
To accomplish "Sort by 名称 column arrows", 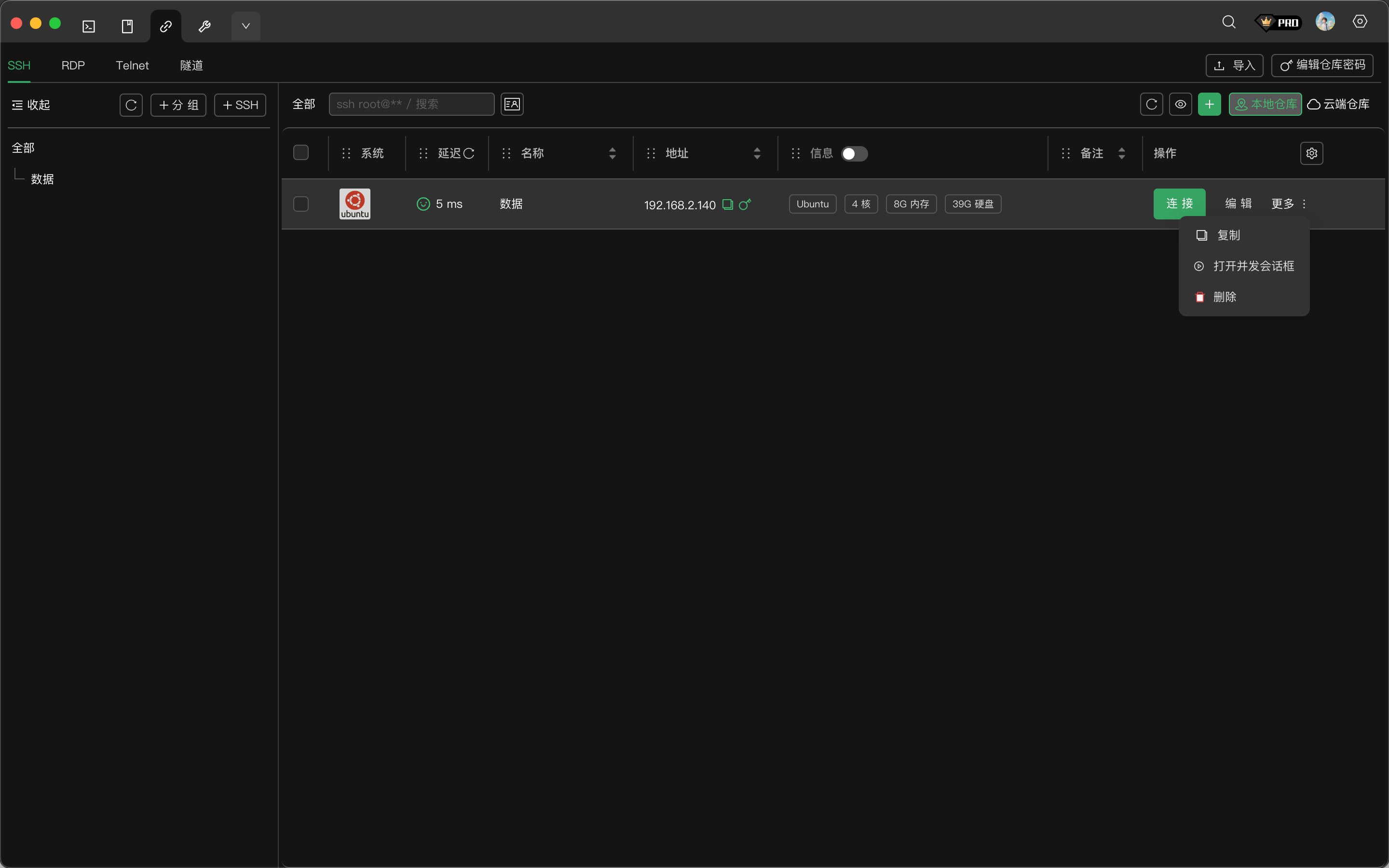I will pos(612,153).
